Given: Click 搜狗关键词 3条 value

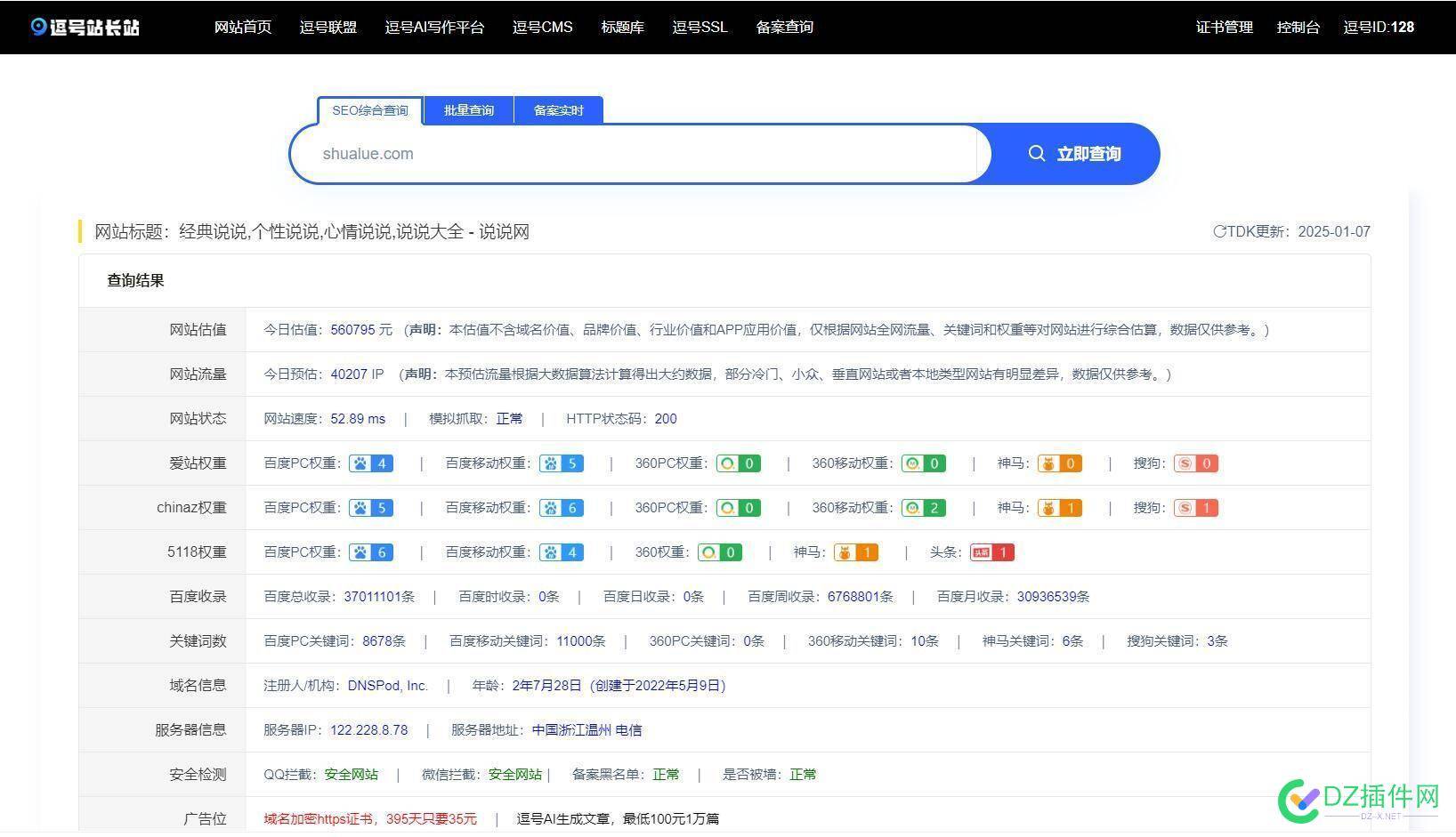Looking at the screenshot, I should point(1217,641).
